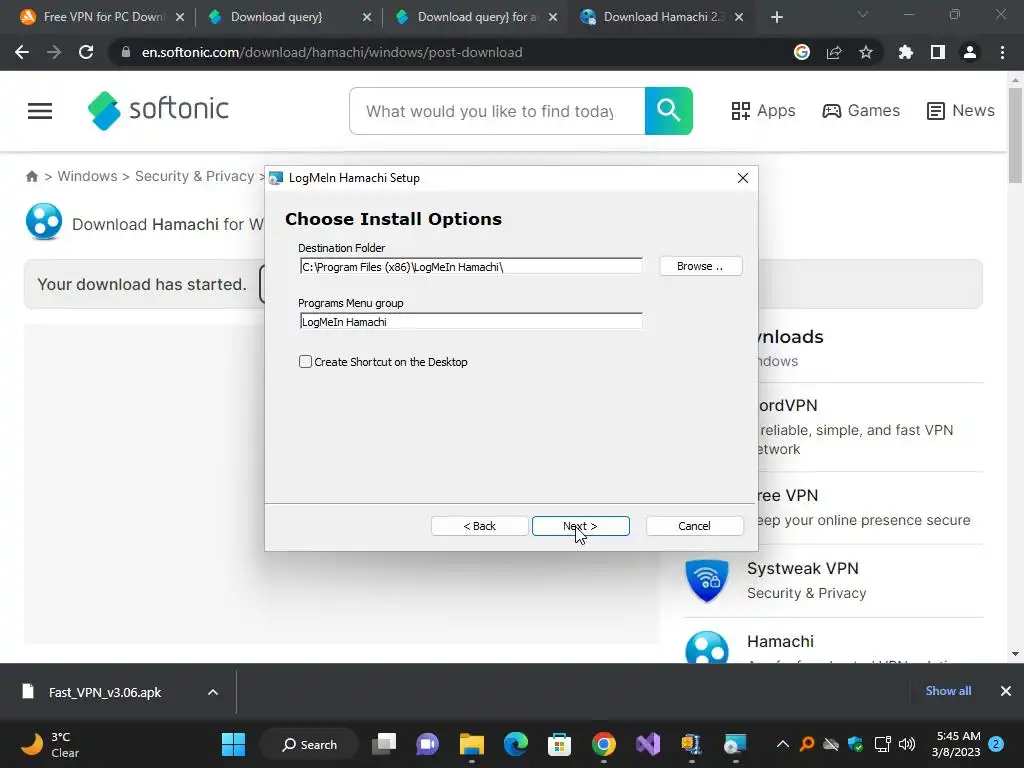Go back in browser history
Screen dimensions: 1024x768
pos(22,52)
